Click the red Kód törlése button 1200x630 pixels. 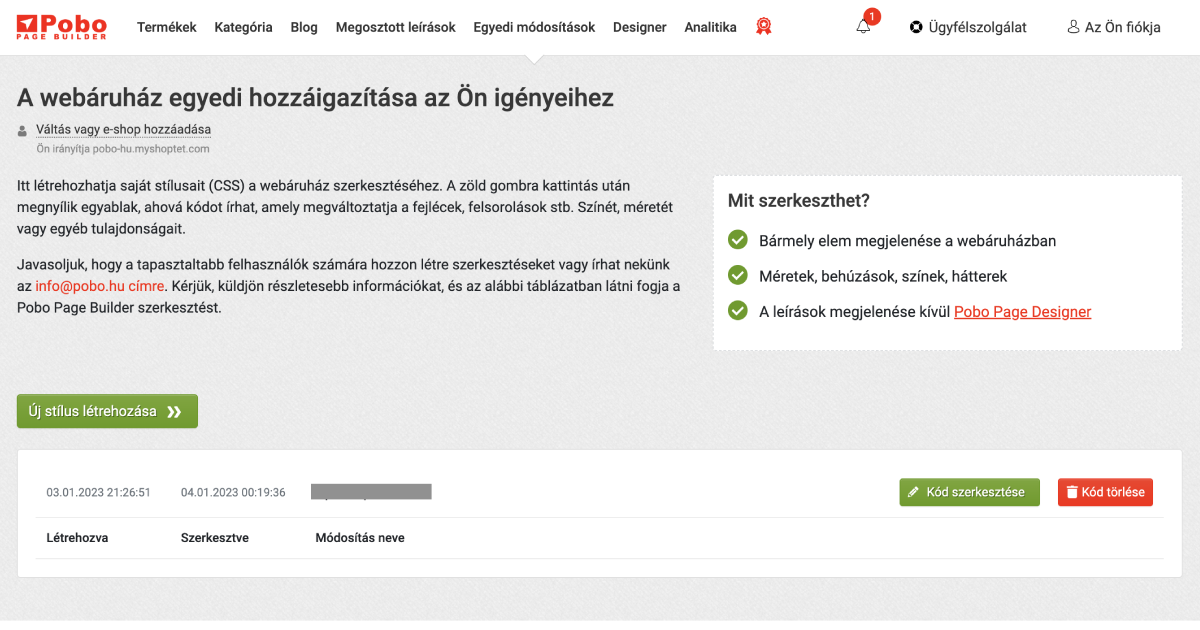[x=1105, y=492]
